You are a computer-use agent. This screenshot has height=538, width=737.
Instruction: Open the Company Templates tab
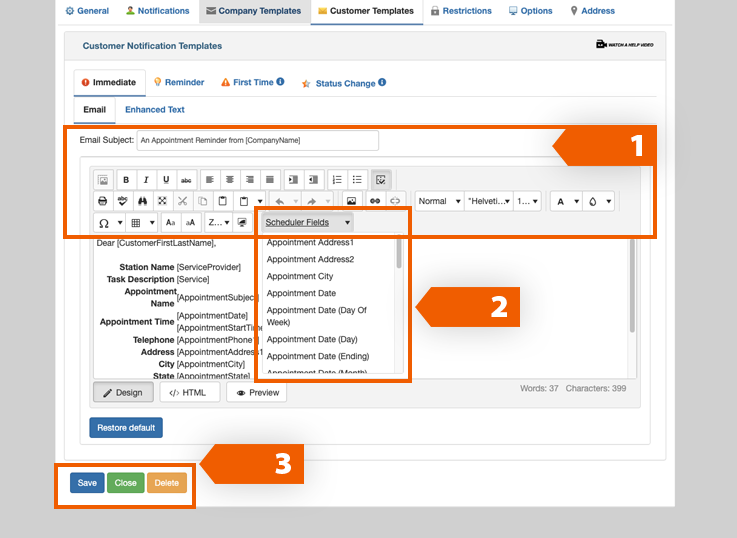pyautogui.click(x=253, y=11)
